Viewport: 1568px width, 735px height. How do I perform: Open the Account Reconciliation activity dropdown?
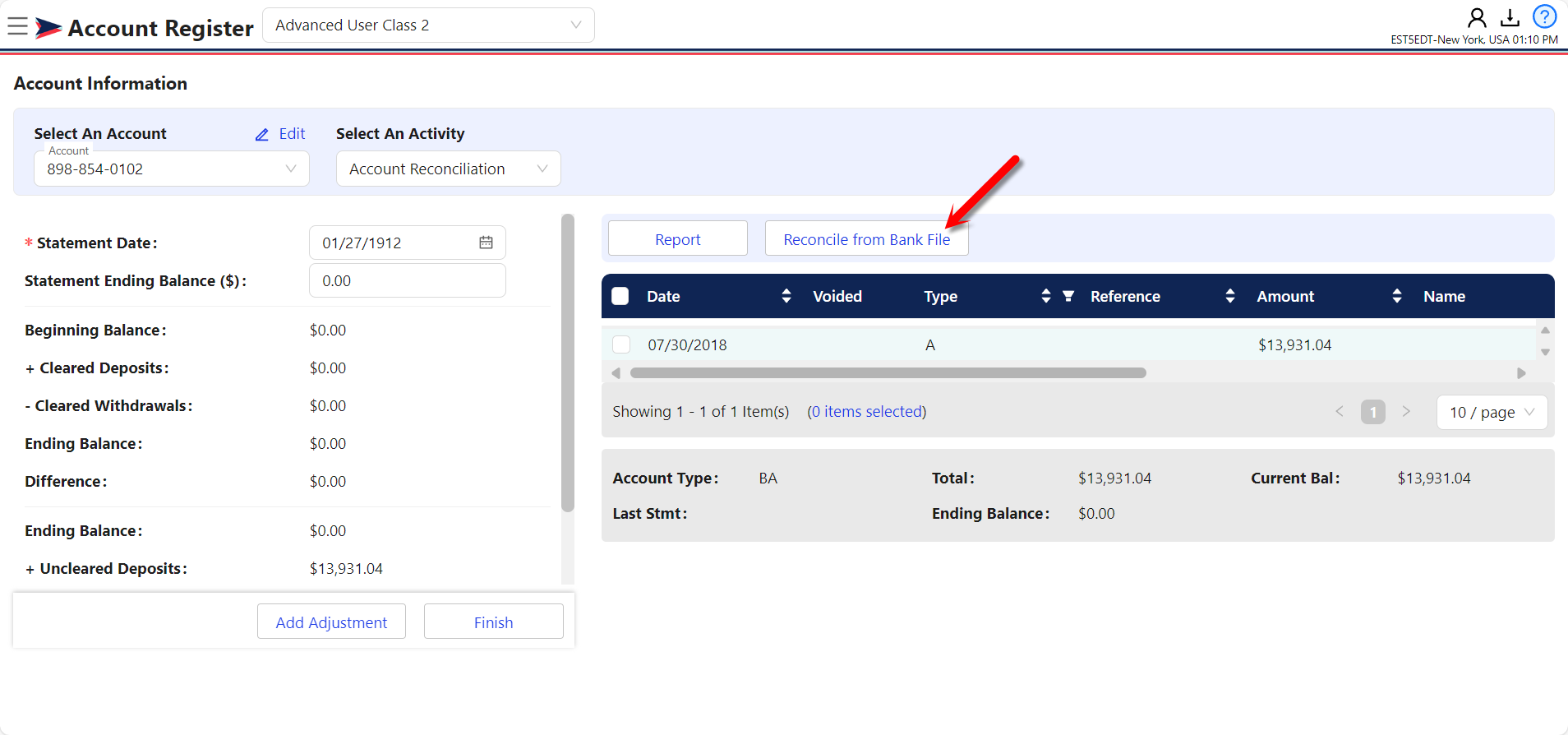[449, 169]
